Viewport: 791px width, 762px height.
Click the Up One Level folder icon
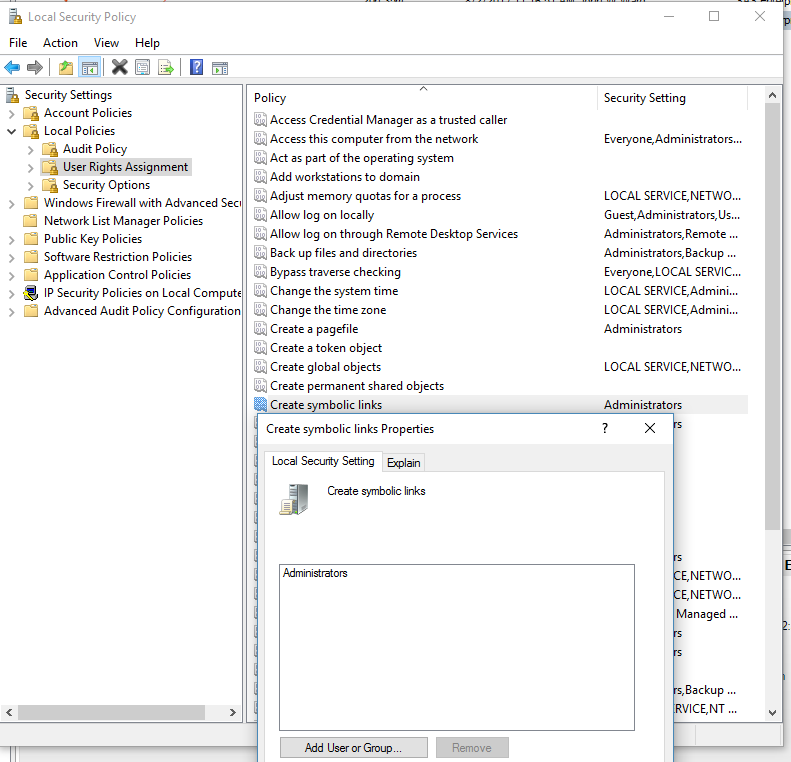66,67
